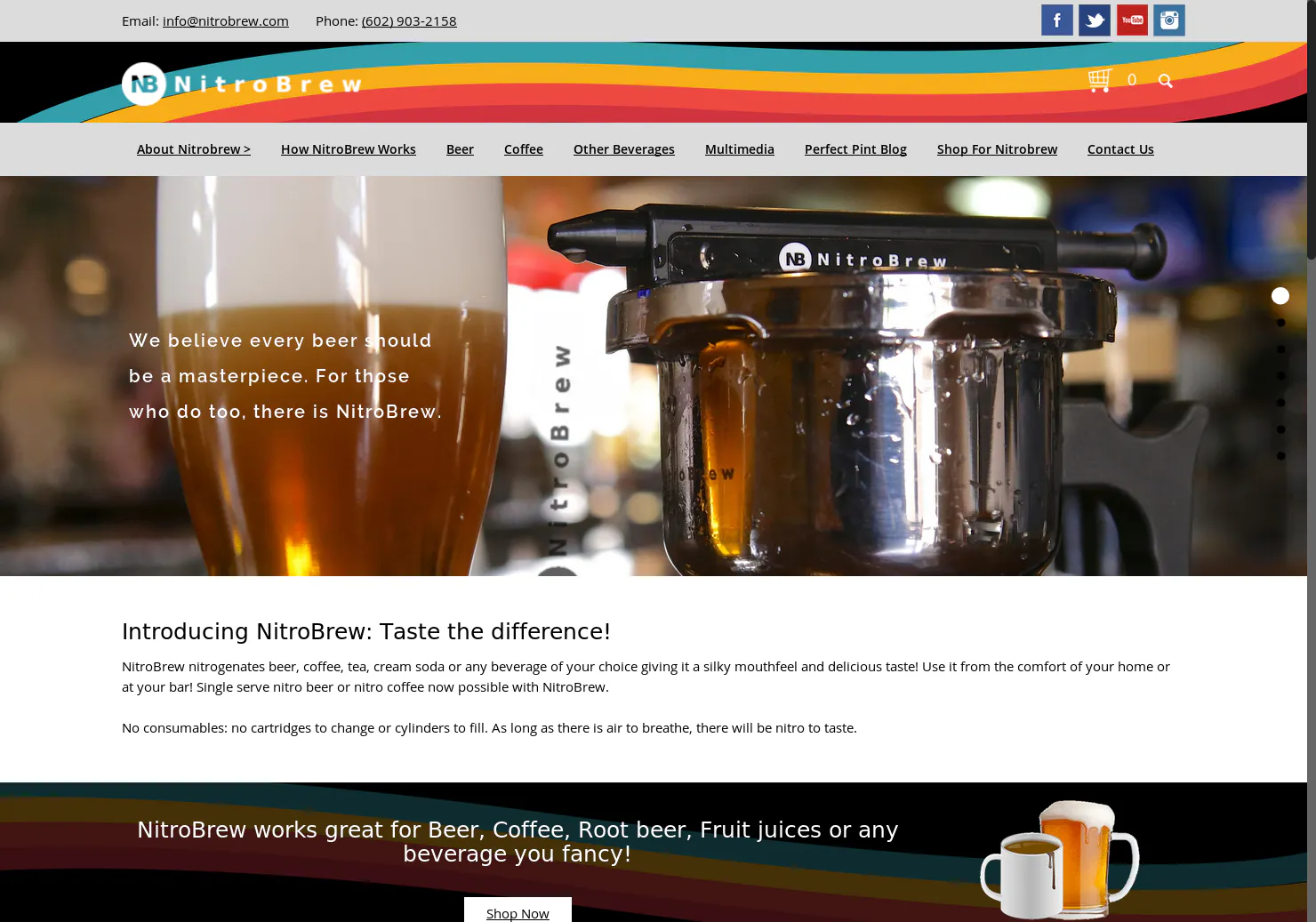Viewport: 1316px width, 922px height.
Task: Open Other Beverages menu item
Action: pos(624,149)
